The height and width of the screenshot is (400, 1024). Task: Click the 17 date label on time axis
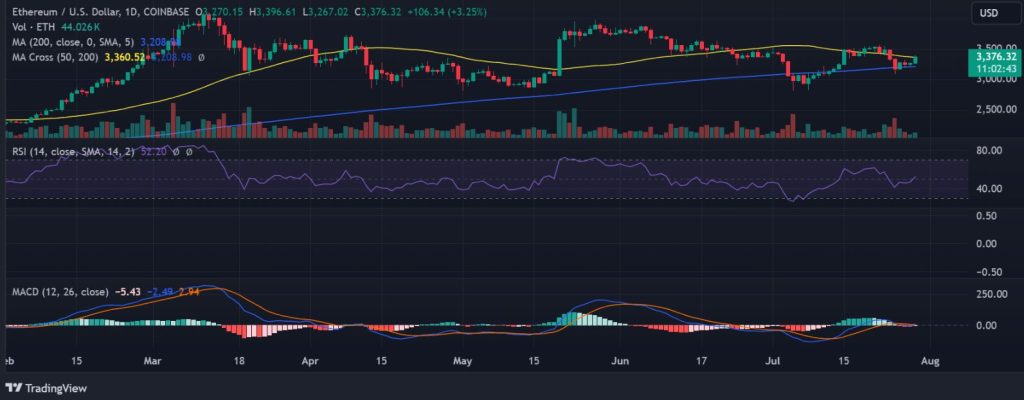click(703, 361)
